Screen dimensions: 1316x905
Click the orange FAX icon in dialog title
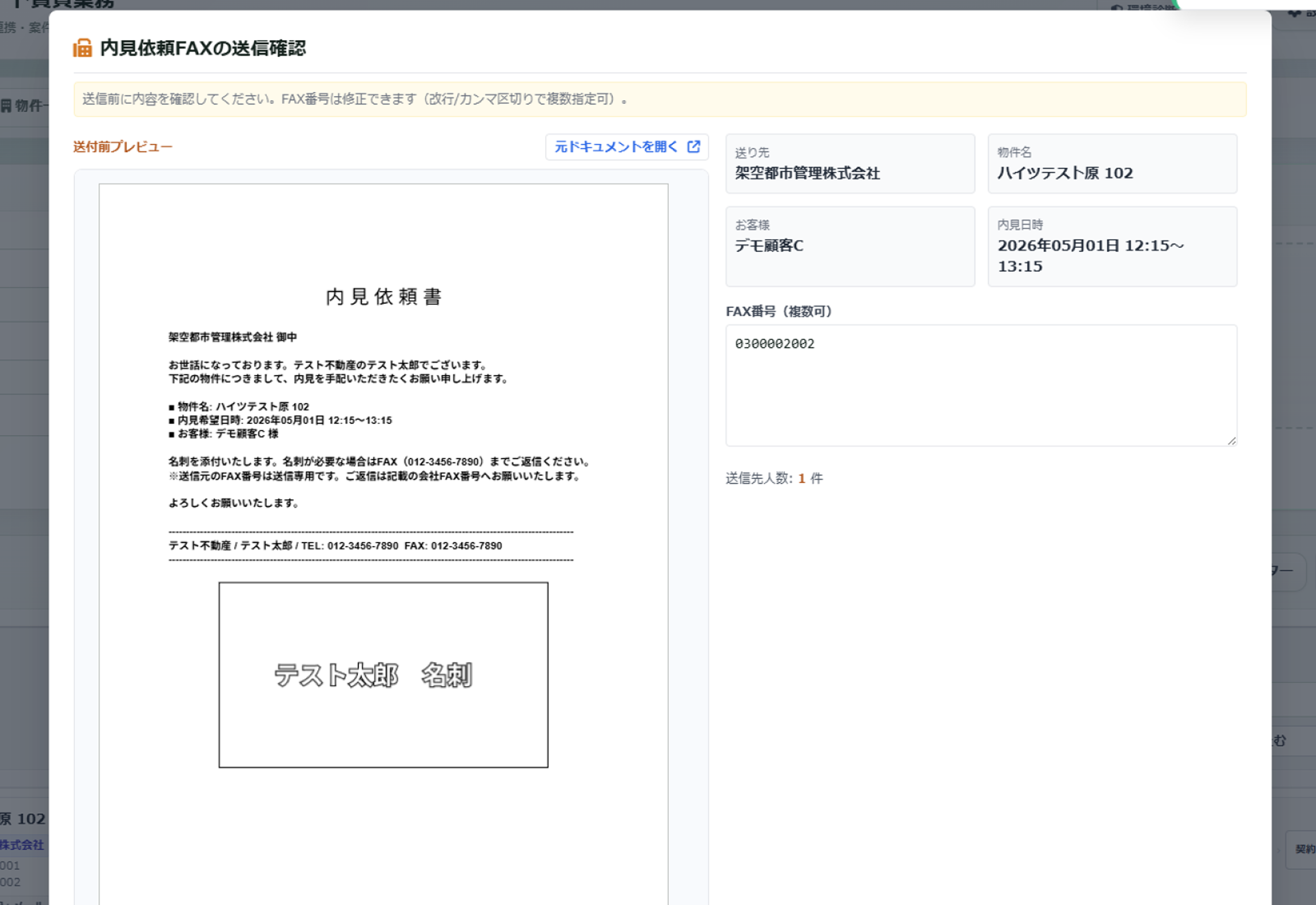tap(82, 48)
